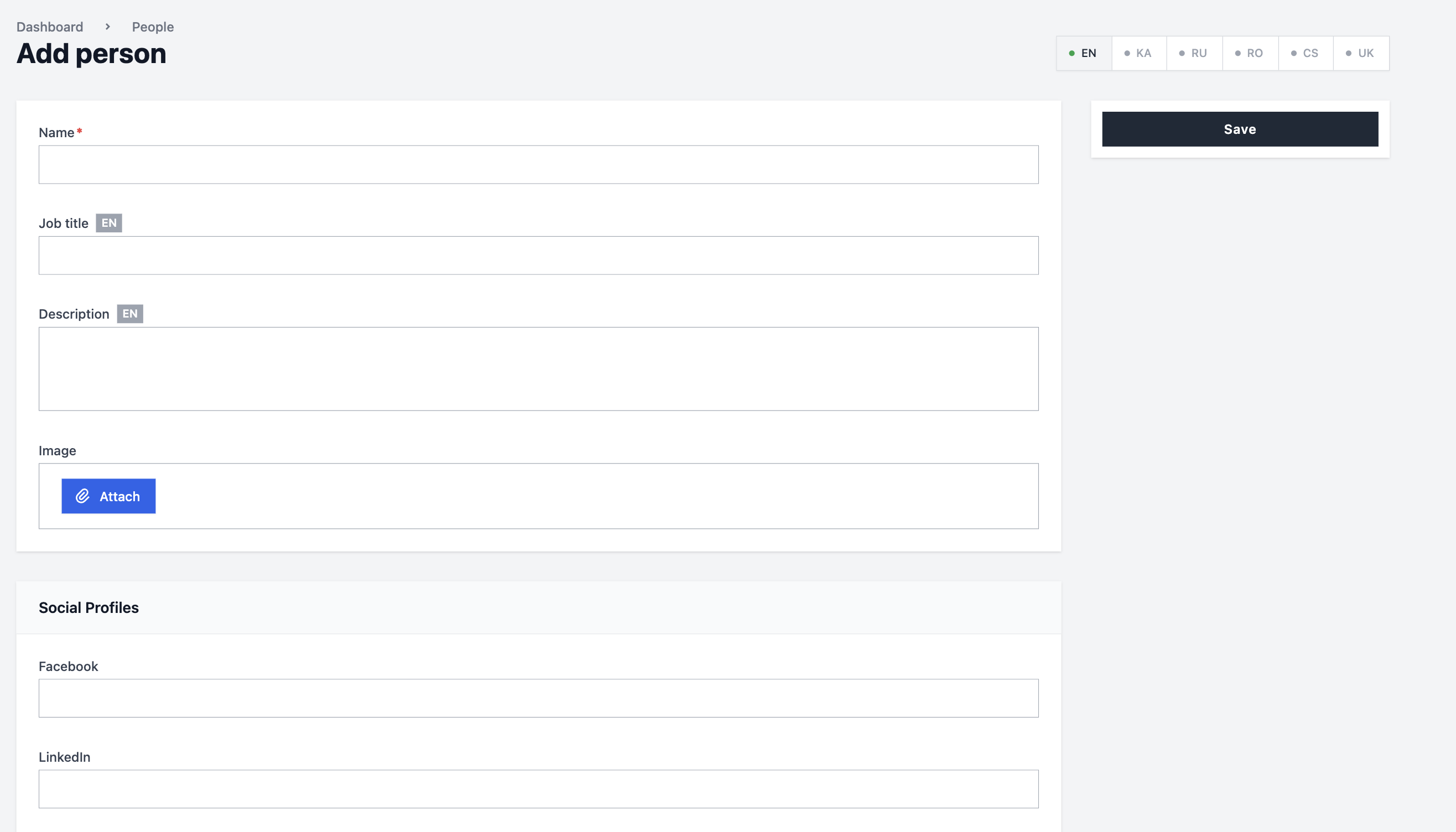The width and height of the screenshot is (1456, 832).
Task: Focus the Name input field
Action: [538, 164]
